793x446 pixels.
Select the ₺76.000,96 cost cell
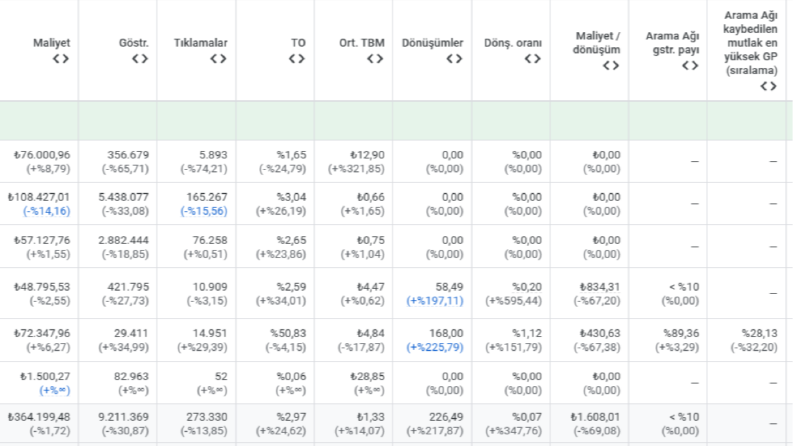point(42,155)
